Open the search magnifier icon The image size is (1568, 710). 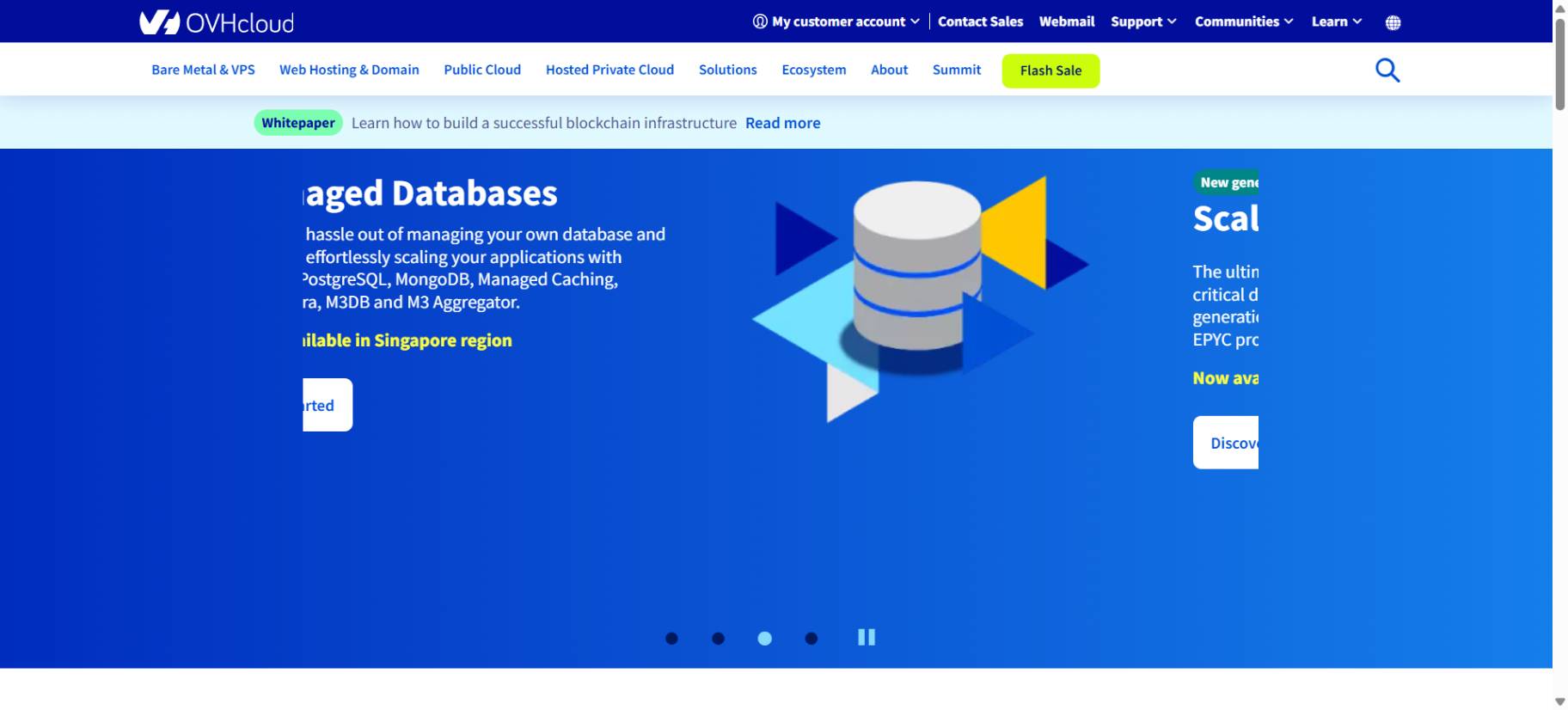point(1387,70)
